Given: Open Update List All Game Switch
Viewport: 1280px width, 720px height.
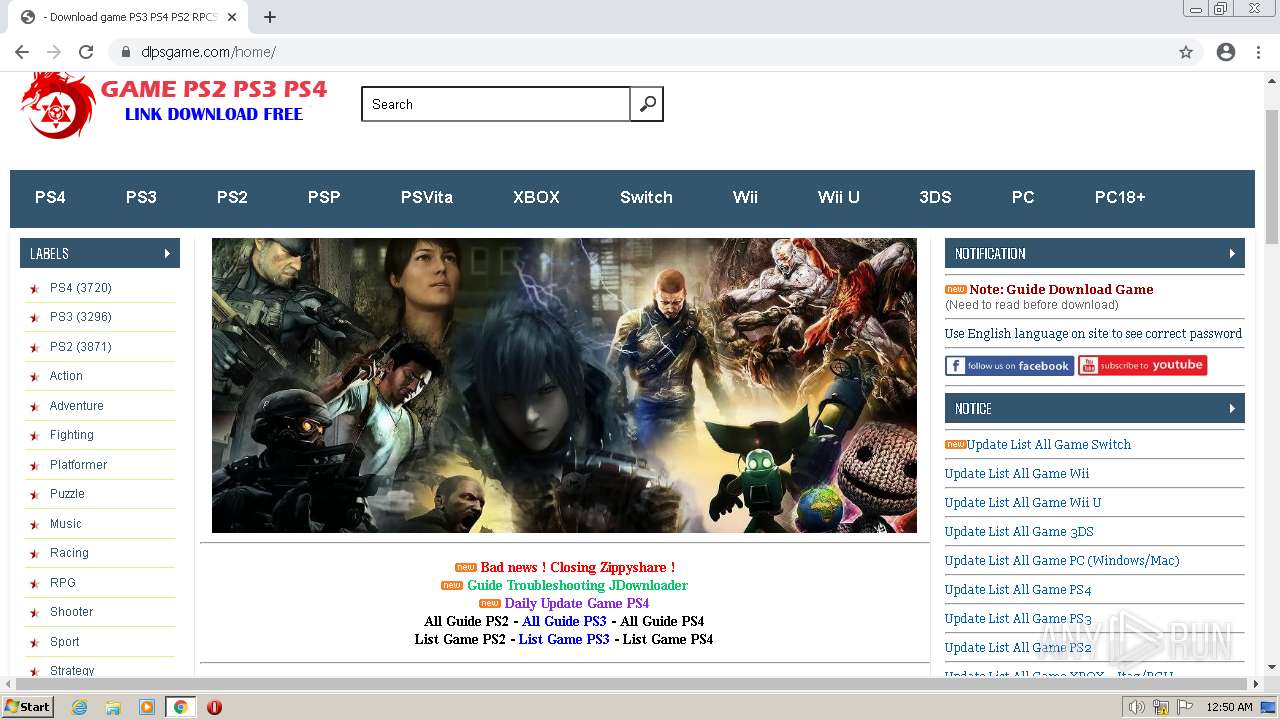Looking at the screenshot, I should coord(1049,445).
